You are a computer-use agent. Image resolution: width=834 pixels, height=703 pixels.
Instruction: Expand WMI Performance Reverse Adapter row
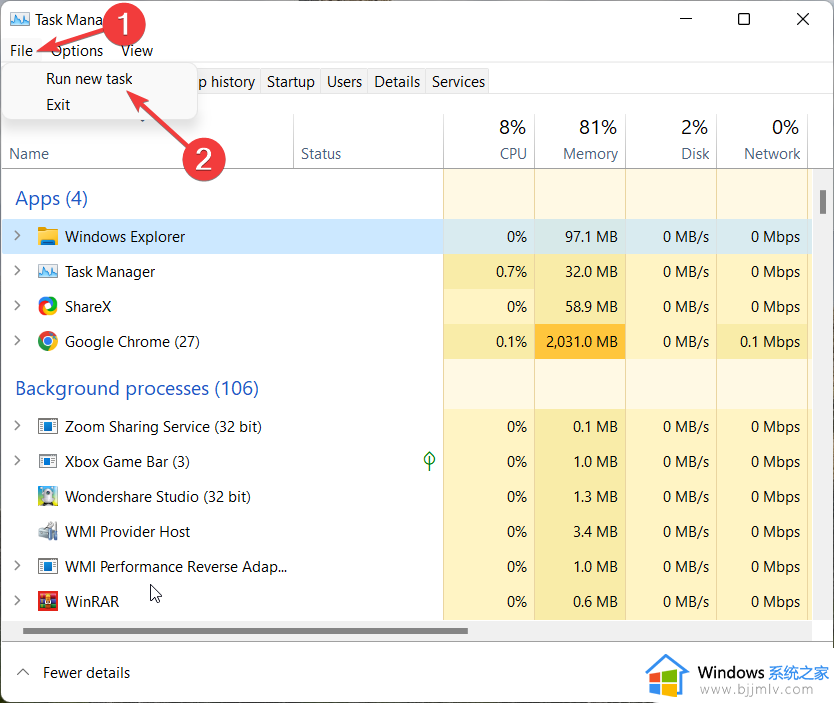(x=17, y=566)
